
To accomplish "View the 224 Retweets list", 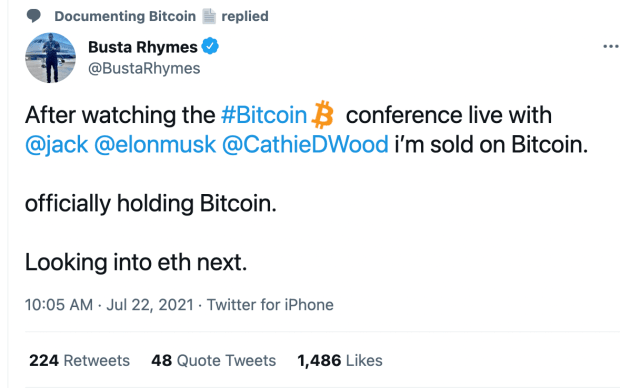I will [x=79, y=361].
